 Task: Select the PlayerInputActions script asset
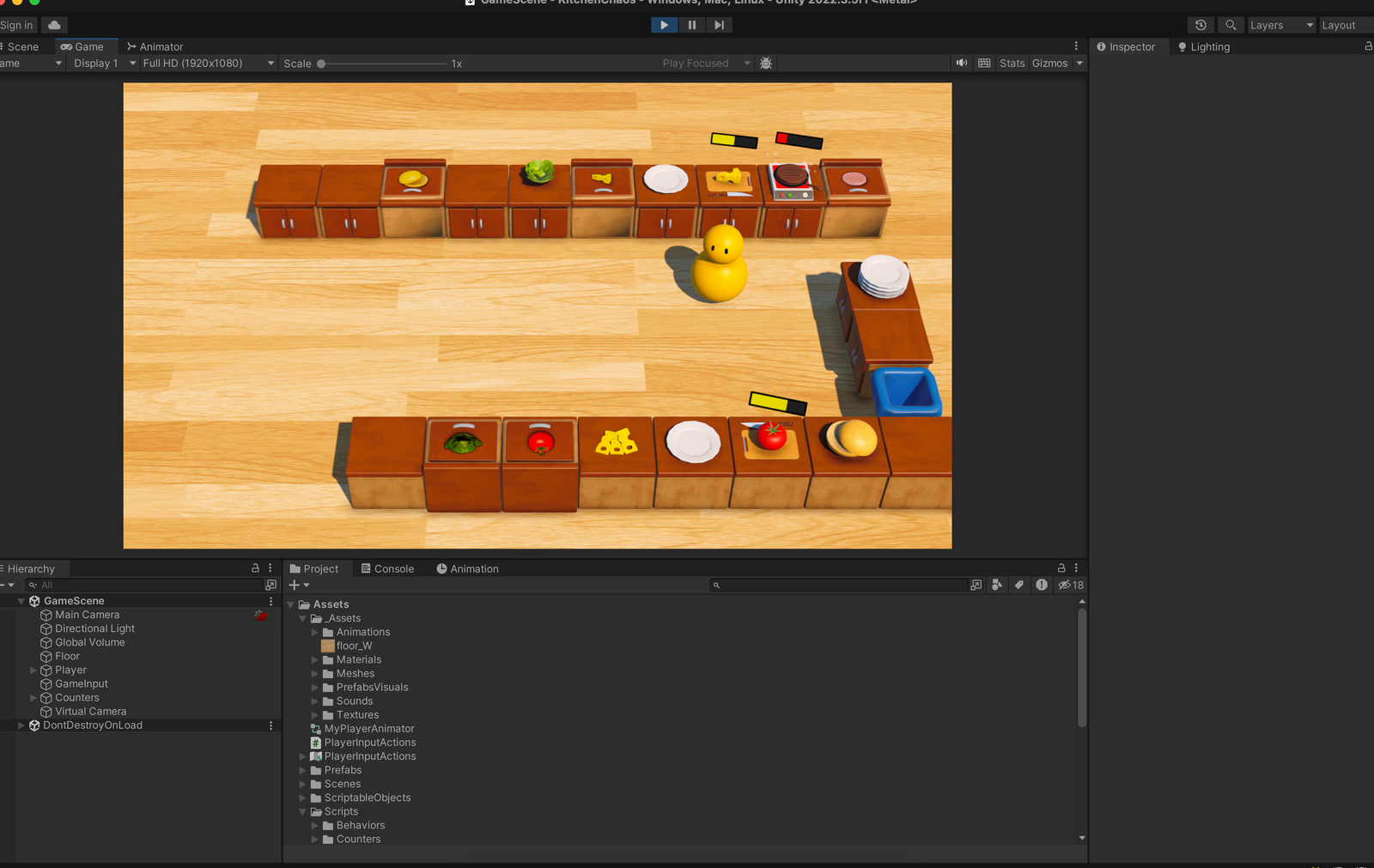[362, 743]
